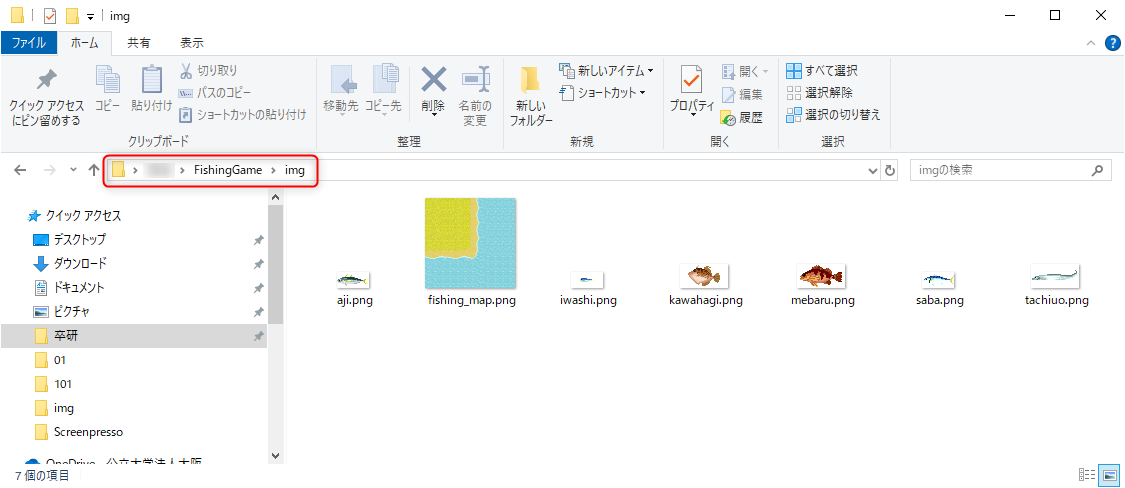This screenshot has height=488, width=1125.
Task: Toggle selection with Invert Selection button
Action: (834, 115)
